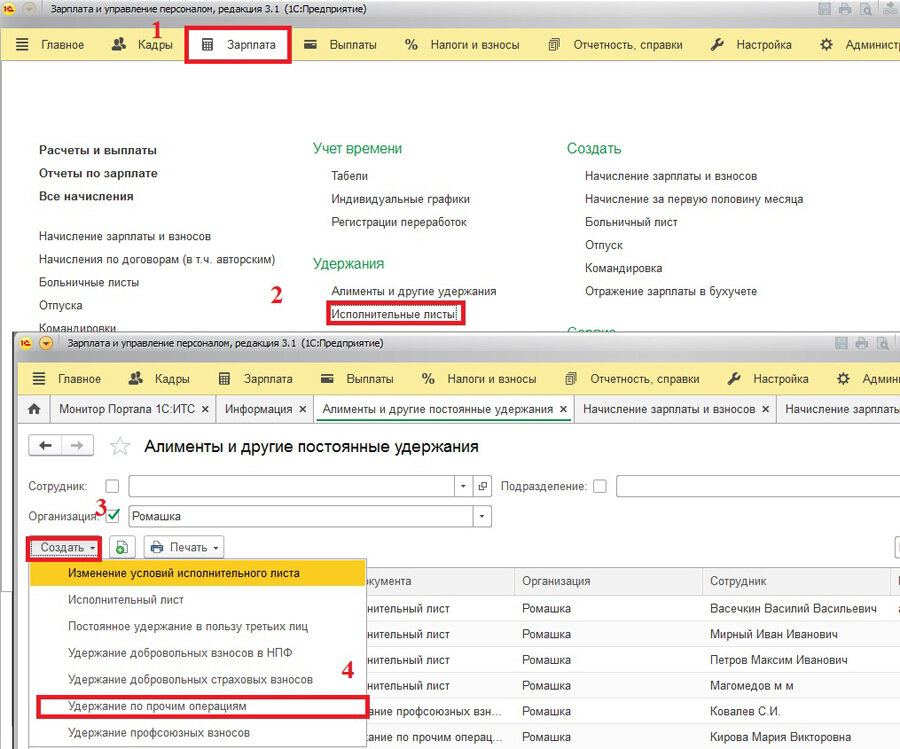Click the Выплаты card icon in front window
Screen dimensions: 900x749
pos(327,378)
